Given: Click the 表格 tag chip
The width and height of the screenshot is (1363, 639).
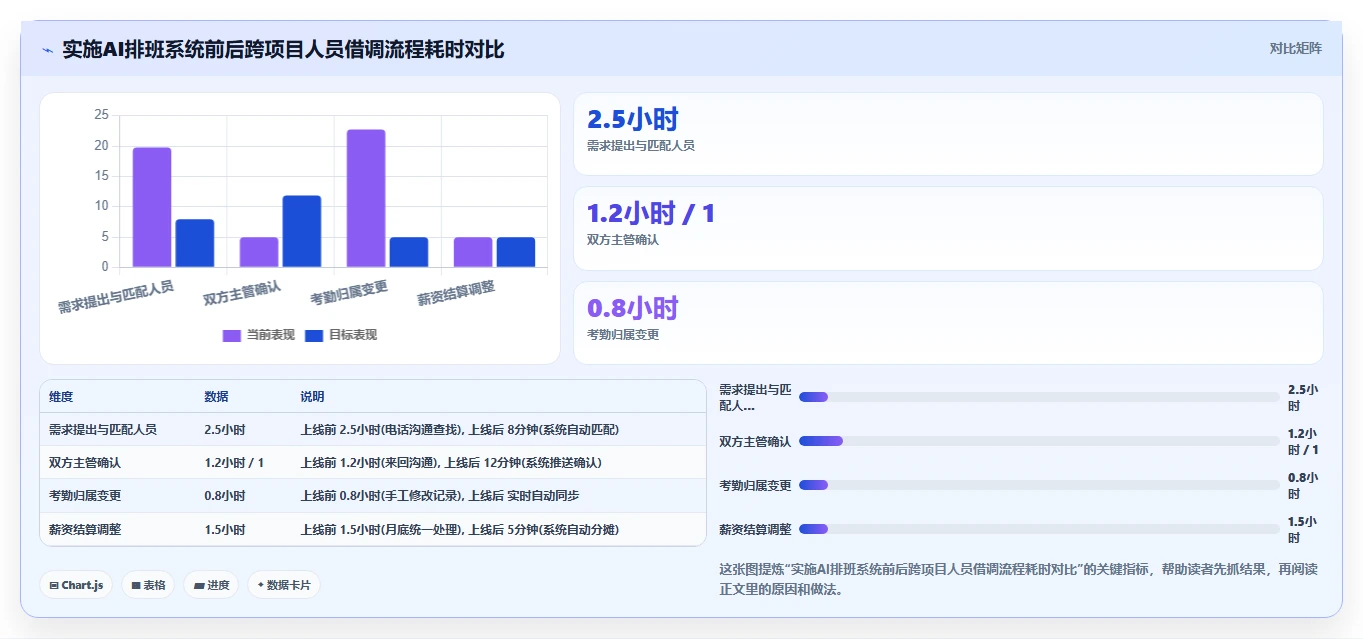Looking at the screenshot, I should coord(148,585).
